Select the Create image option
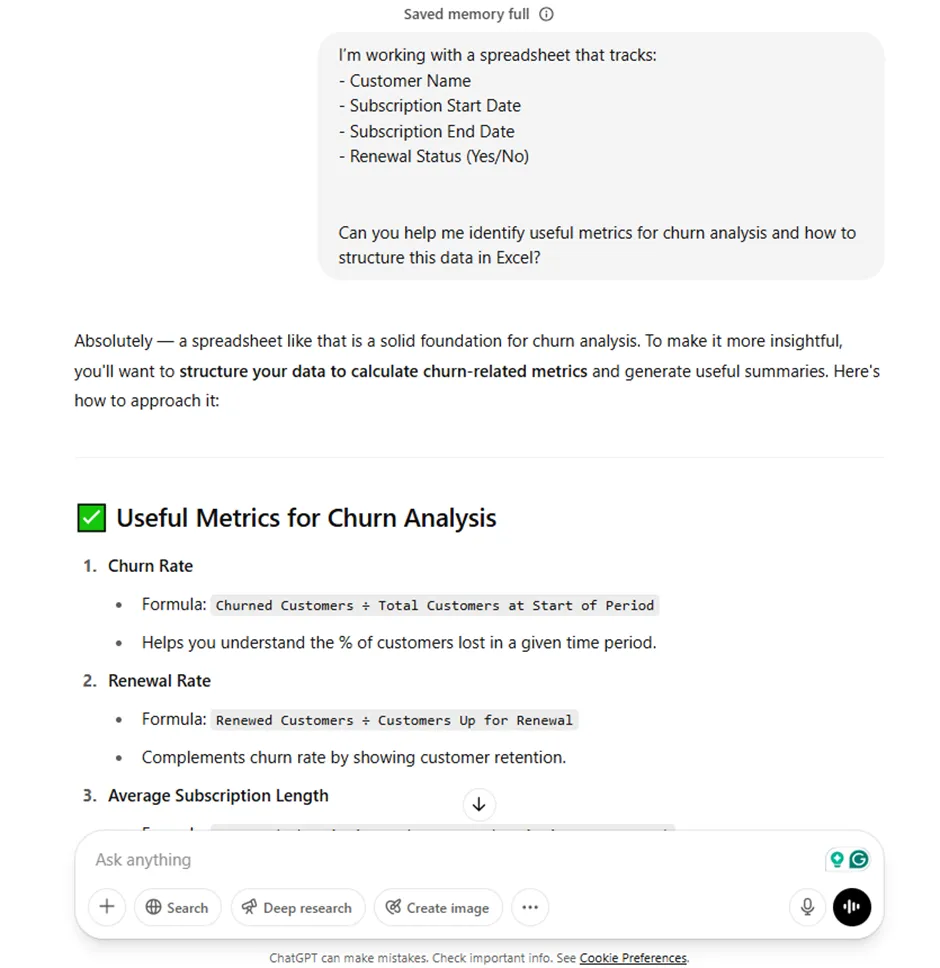This screenshot has height=968, width=940. coord(438,907)
